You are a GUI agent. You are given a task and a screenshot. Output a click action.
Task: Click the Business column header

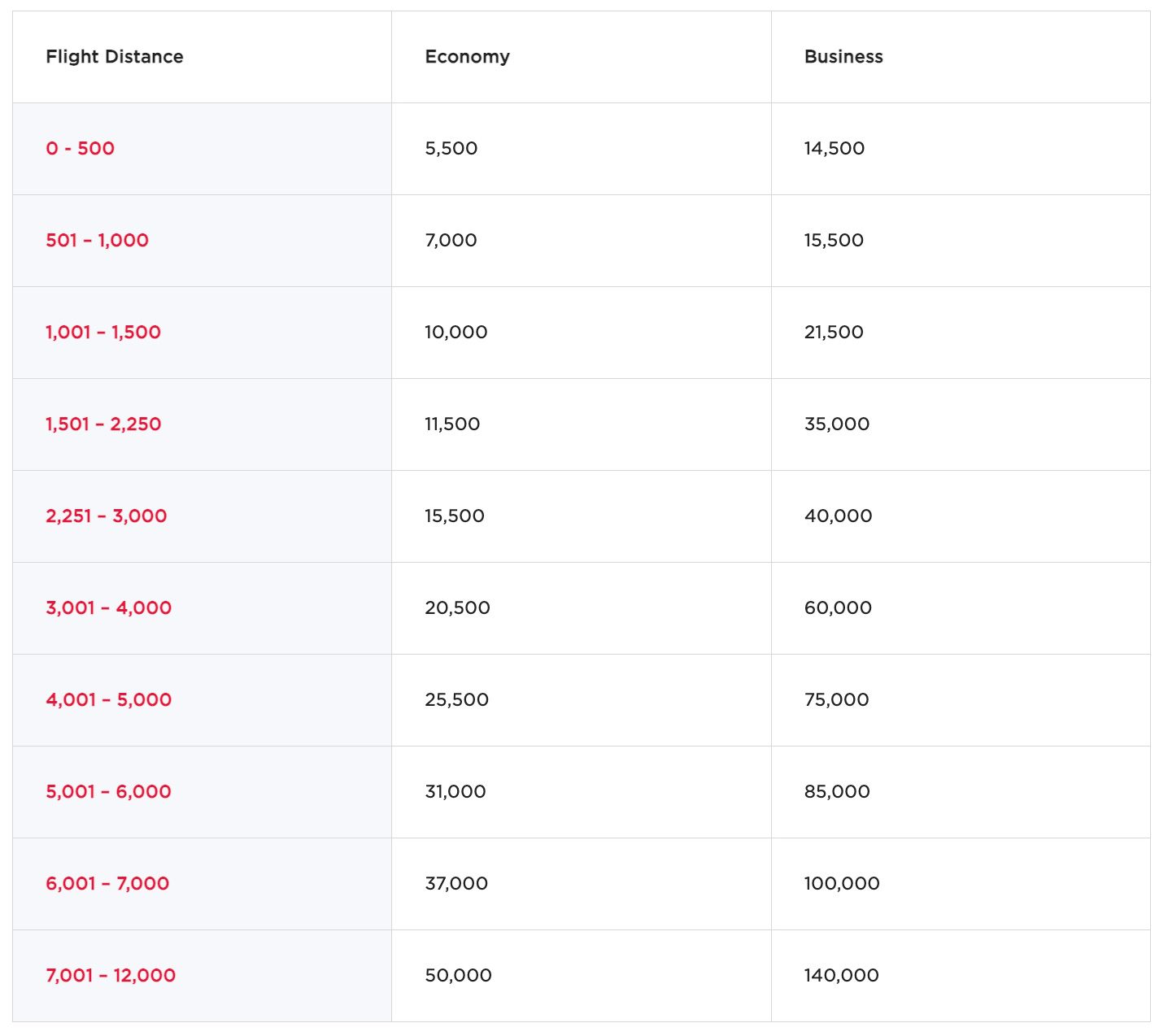843,57
